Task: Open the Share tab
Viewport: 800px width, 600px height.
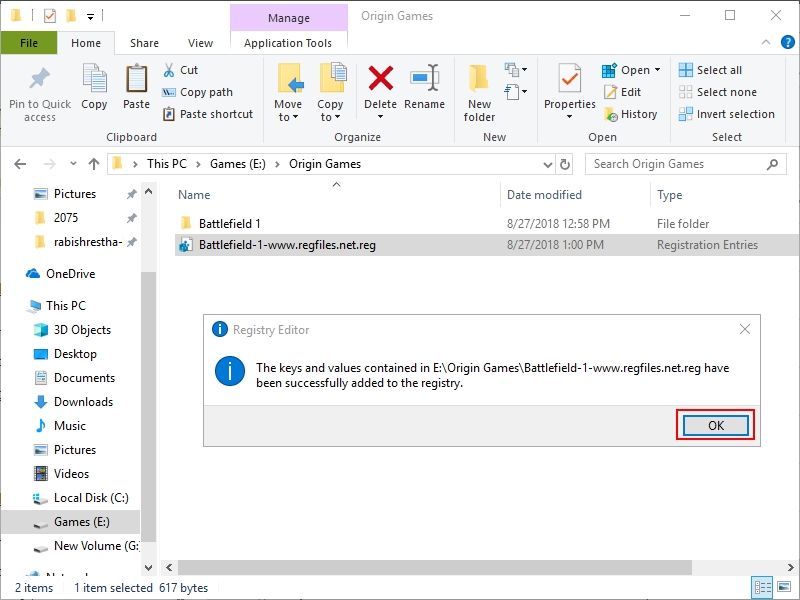Action: [x=144, y=43]
